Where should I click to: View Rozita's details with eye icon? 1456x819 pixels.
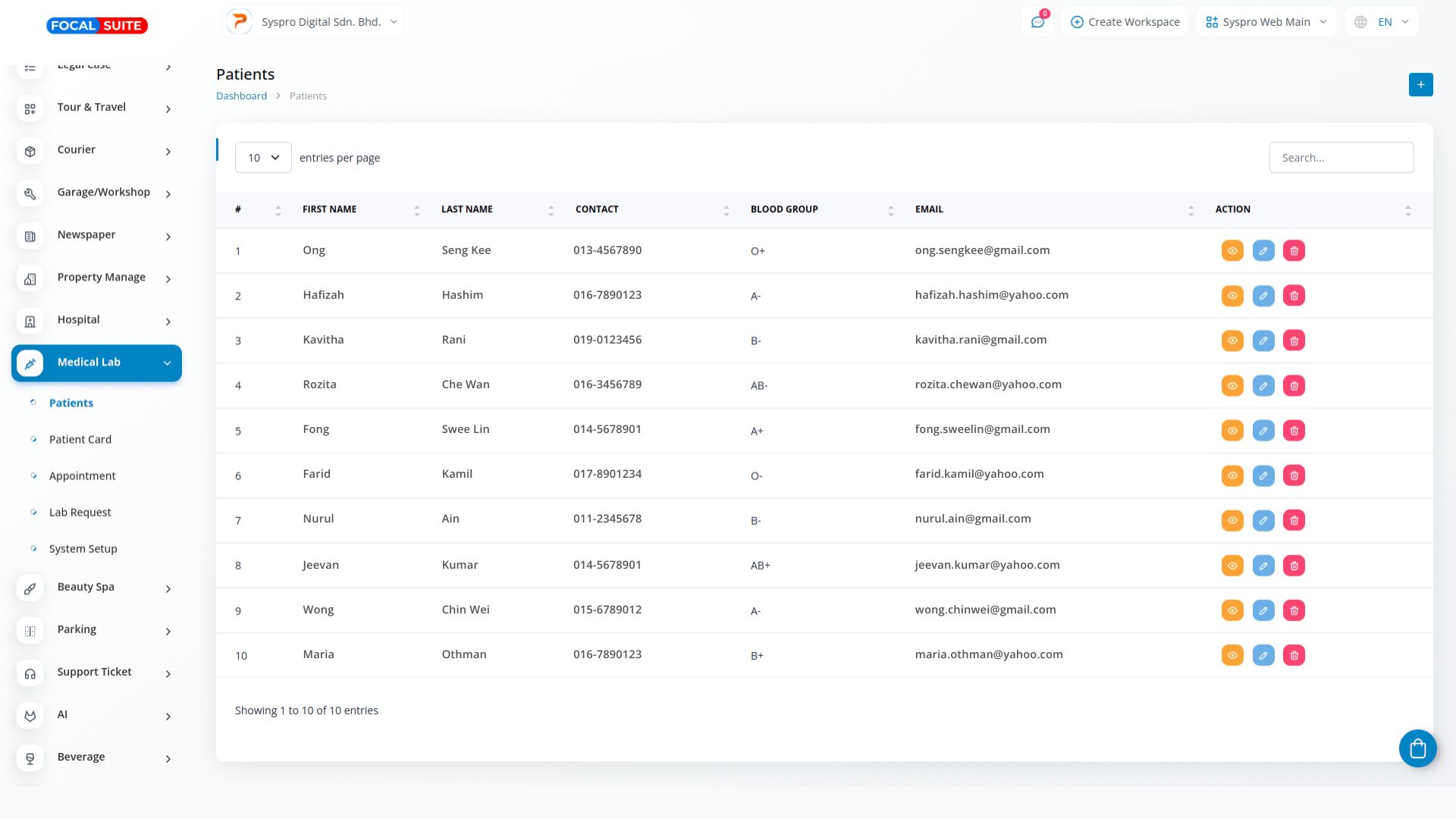tap(1232, 386)
